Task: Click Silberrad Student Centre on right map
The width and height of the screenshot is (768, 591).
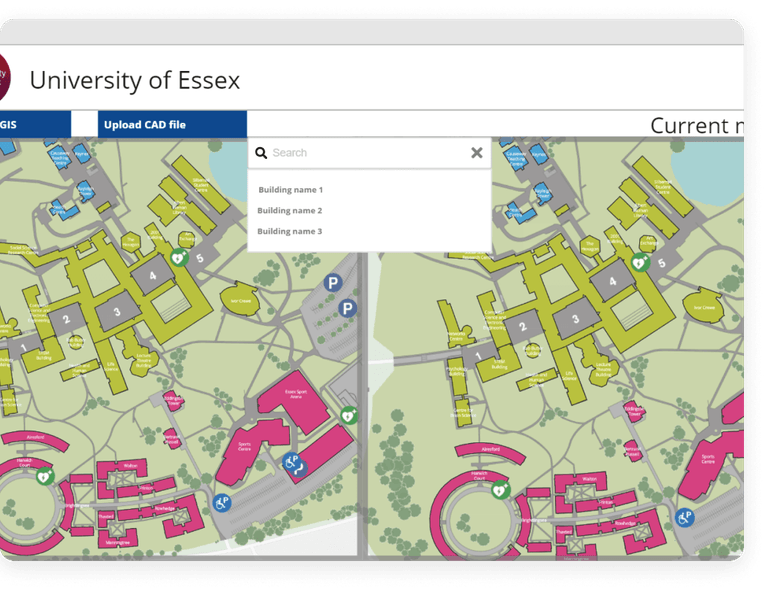Action: tap(662, 187)
